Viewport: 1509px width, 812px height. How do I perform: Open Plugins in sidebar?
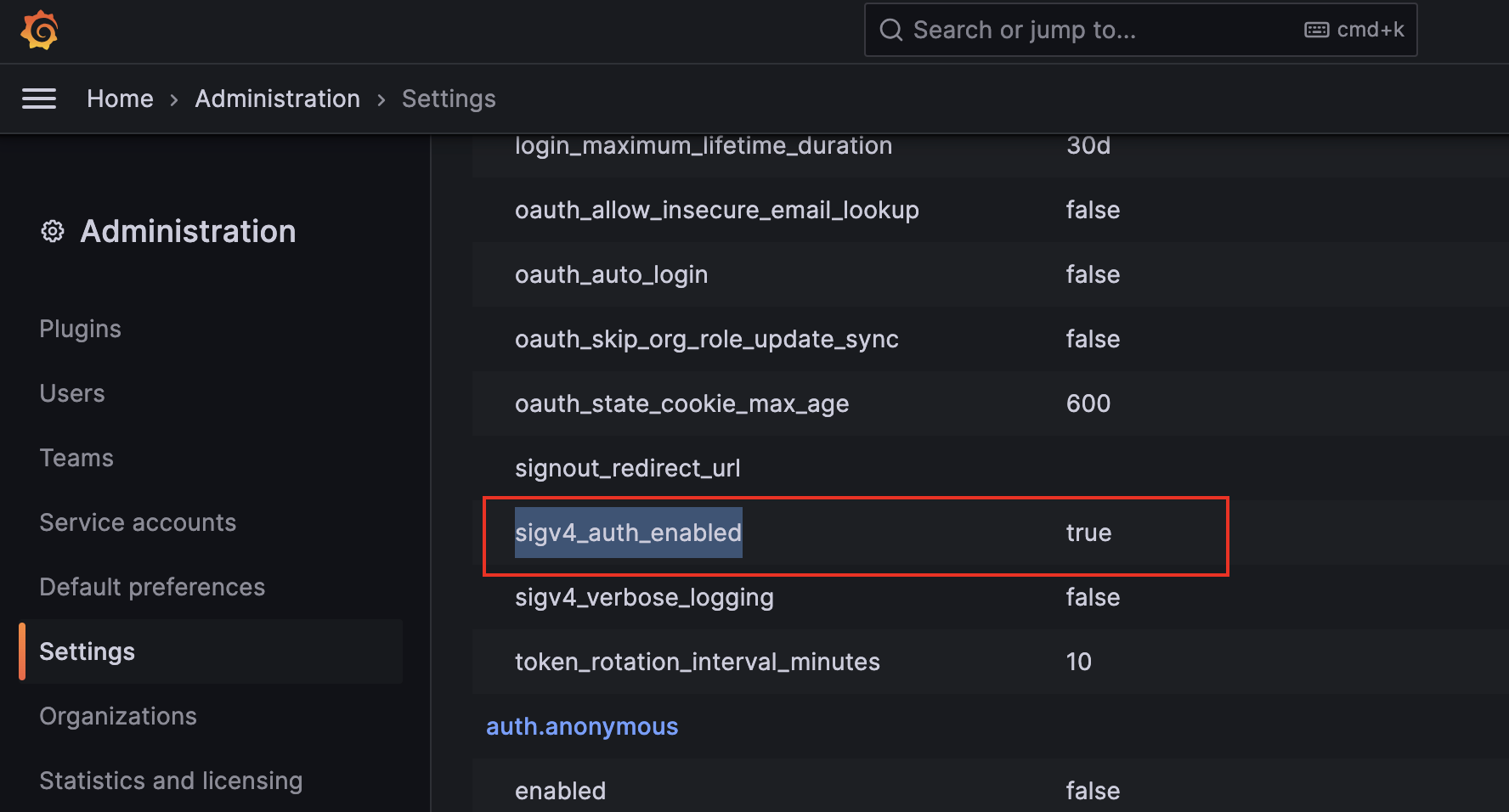tap(80, 329)
